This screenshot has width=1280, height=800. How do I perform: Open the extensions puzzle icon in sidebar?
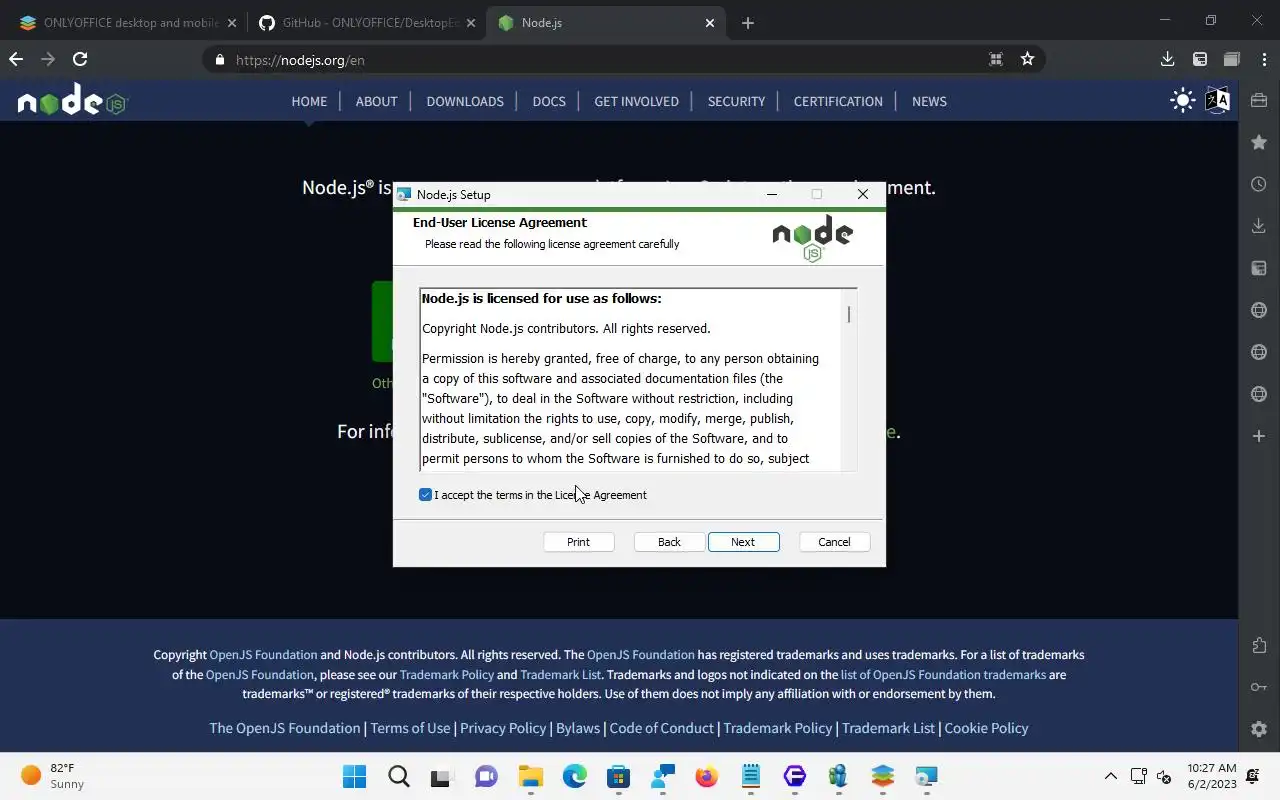coord(1259,645)
